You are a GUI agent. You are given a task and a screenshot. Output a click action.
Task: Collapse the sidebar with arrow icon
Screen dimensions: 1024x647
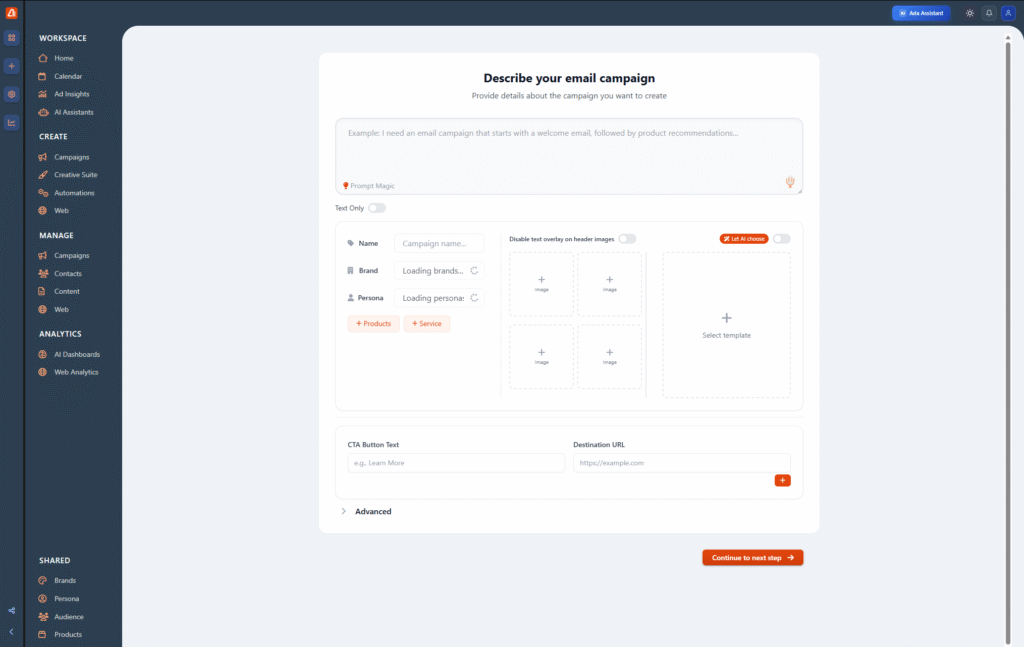pos(11,632)
